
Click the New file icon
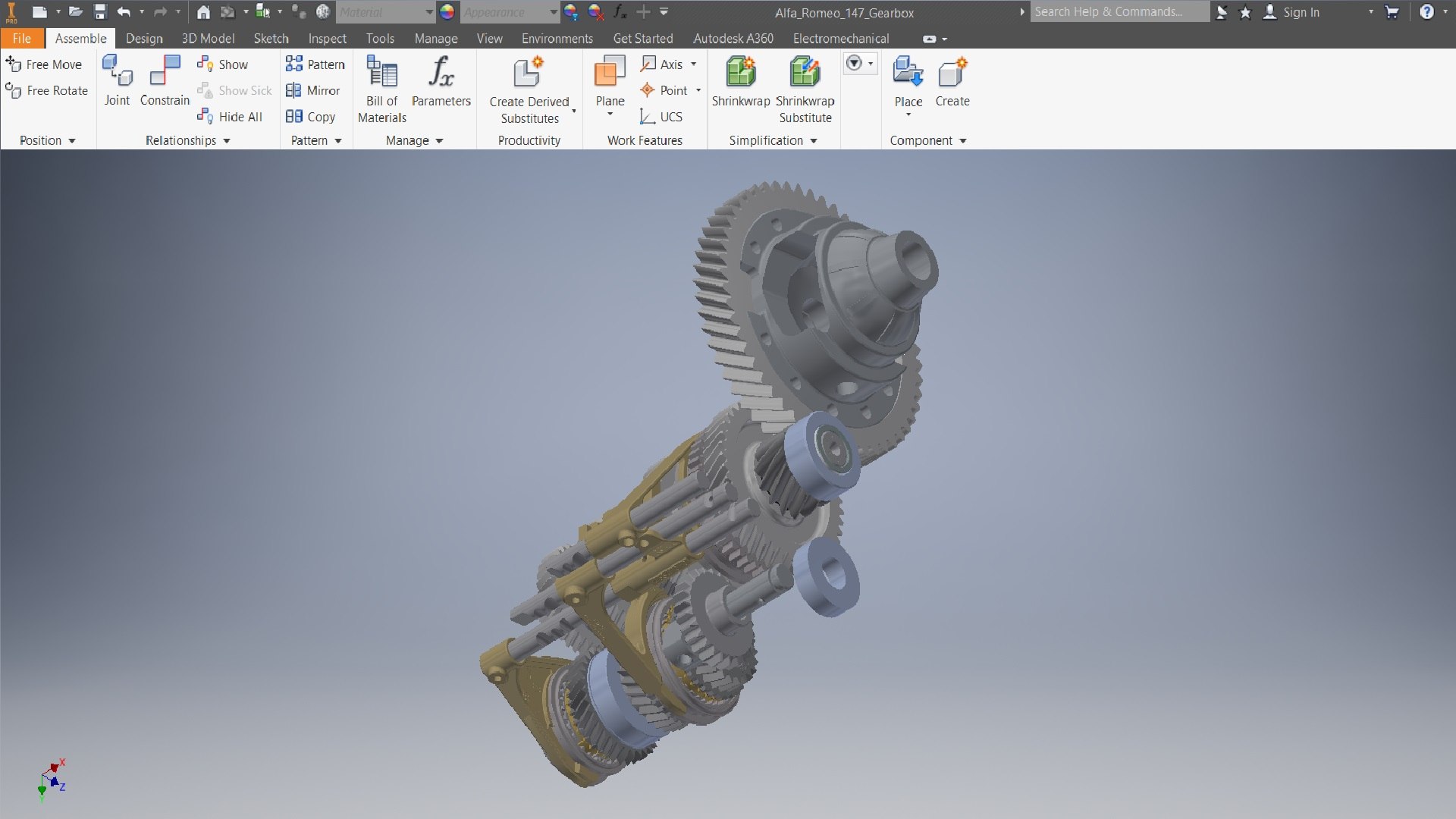point(39,12)
